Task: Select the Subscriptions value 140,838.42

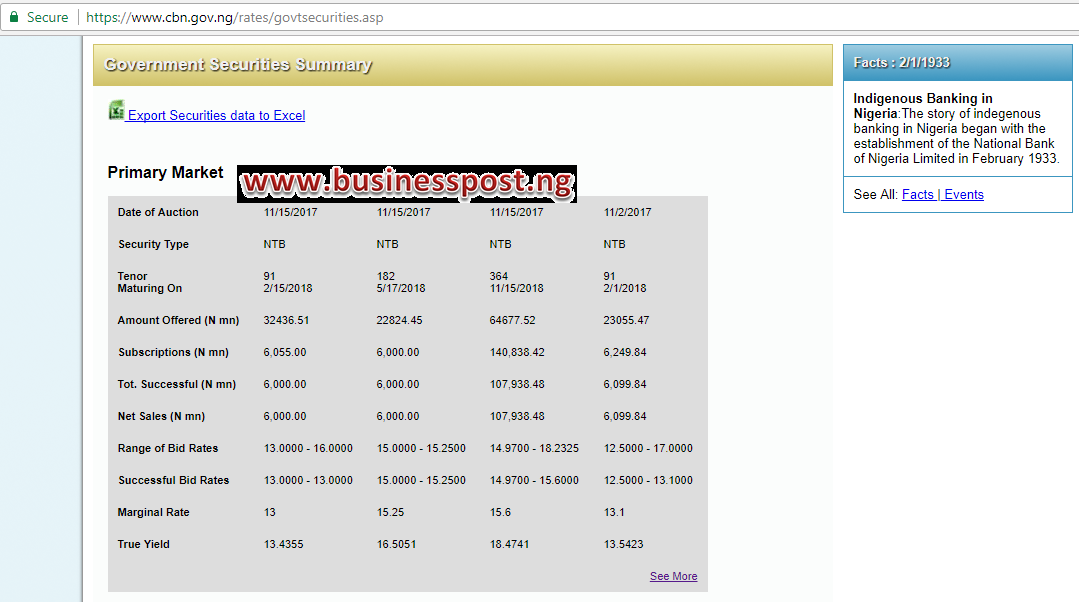Action: (517, 352)
